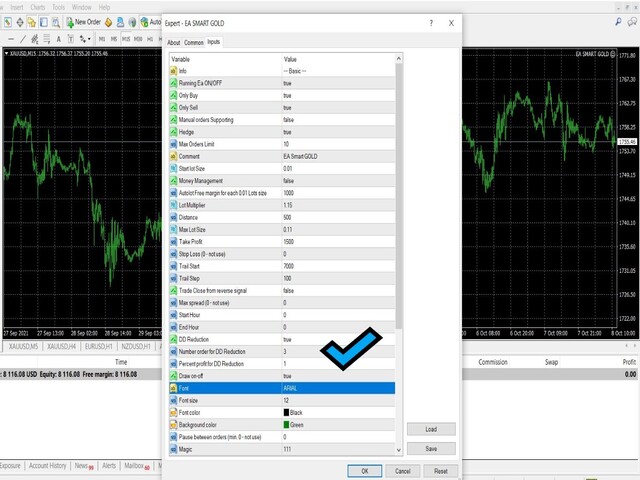Select the equidistant channel tool
The image size is (640, 480).
point(35,39)
